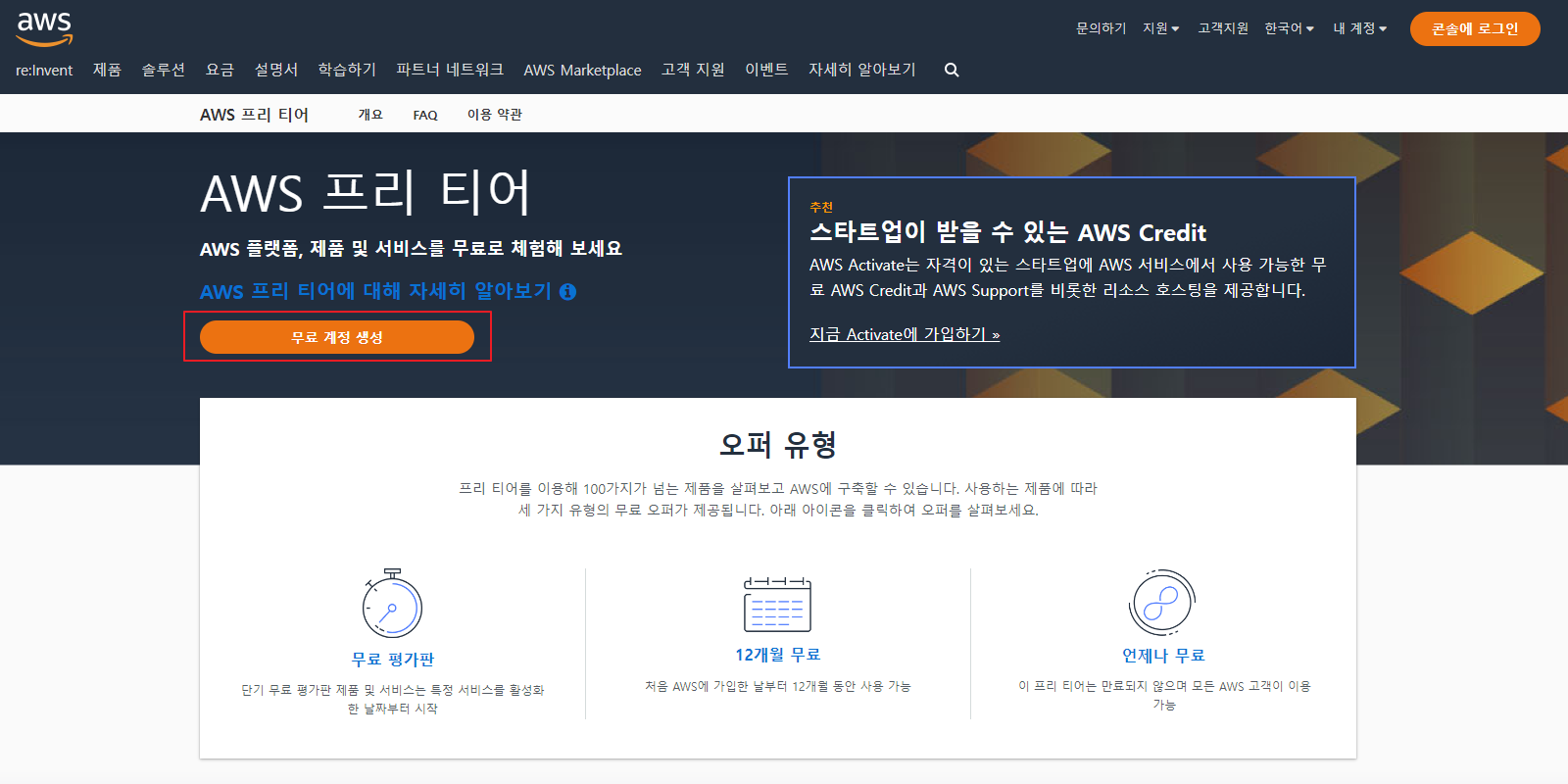Open the 파트너 네트워크 menu
Viewport: 1568px width, 784px height.
(450, 70)
